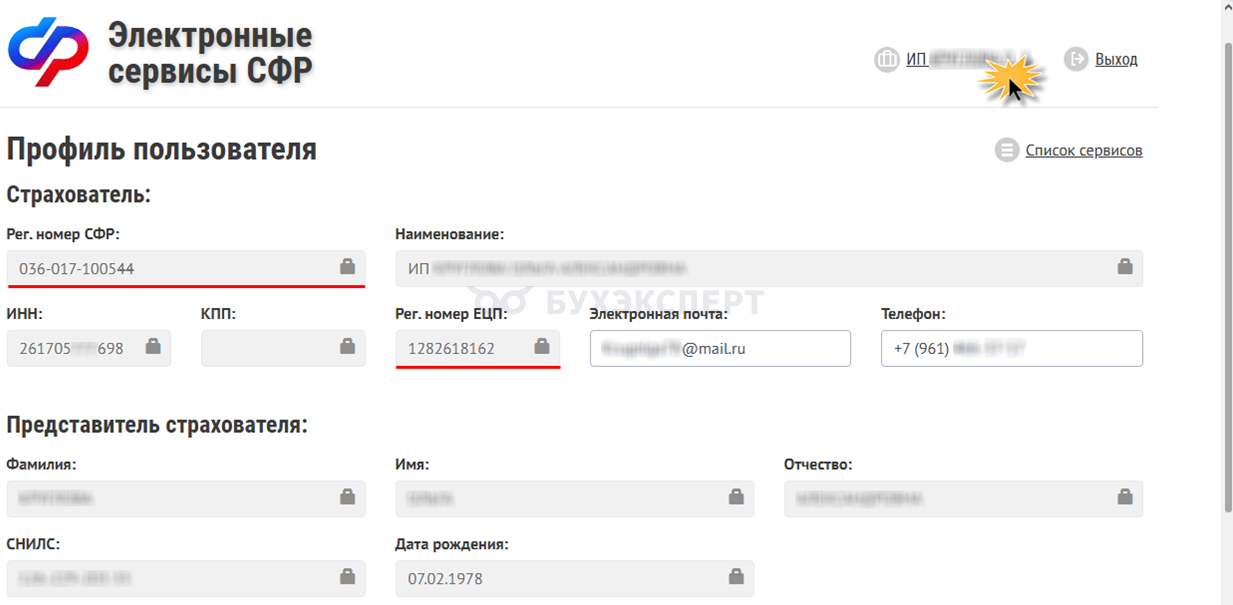The image size is (1233, 605).
Task: Click lock icon in Рег. номер СФР field
Action: coord(347,266)
